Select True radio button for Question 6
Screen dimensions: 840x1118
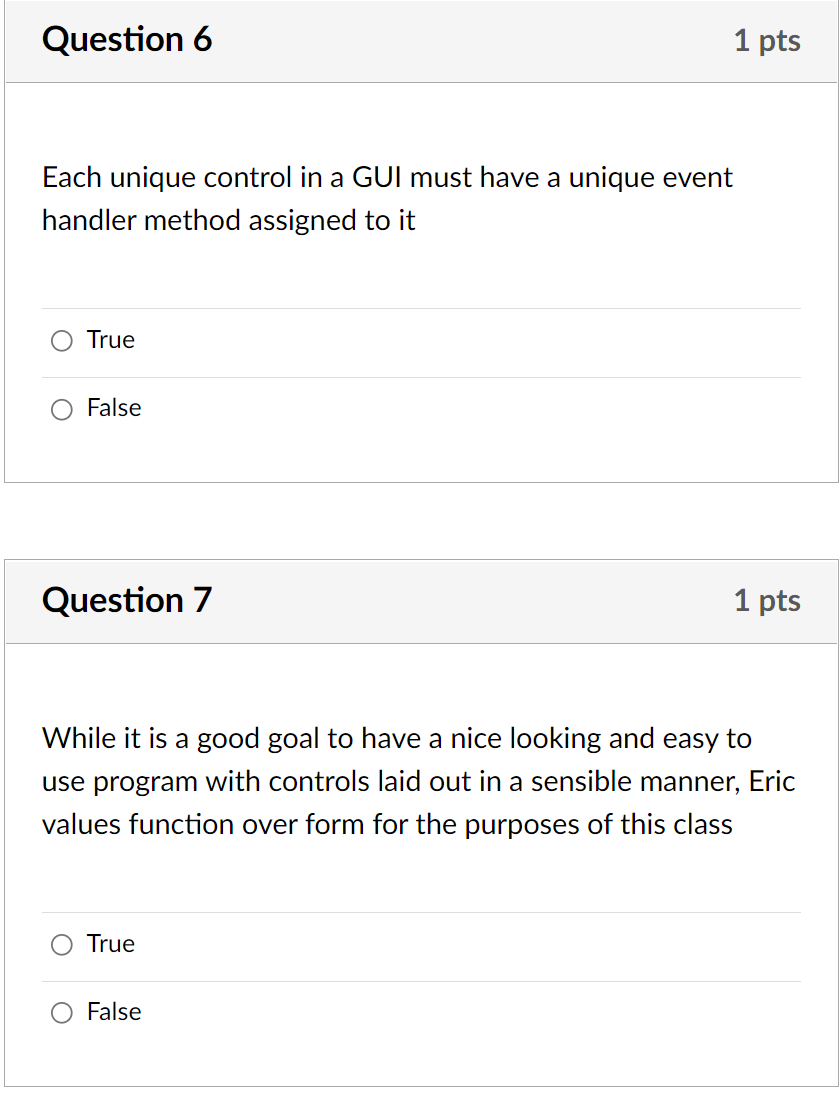62,341
